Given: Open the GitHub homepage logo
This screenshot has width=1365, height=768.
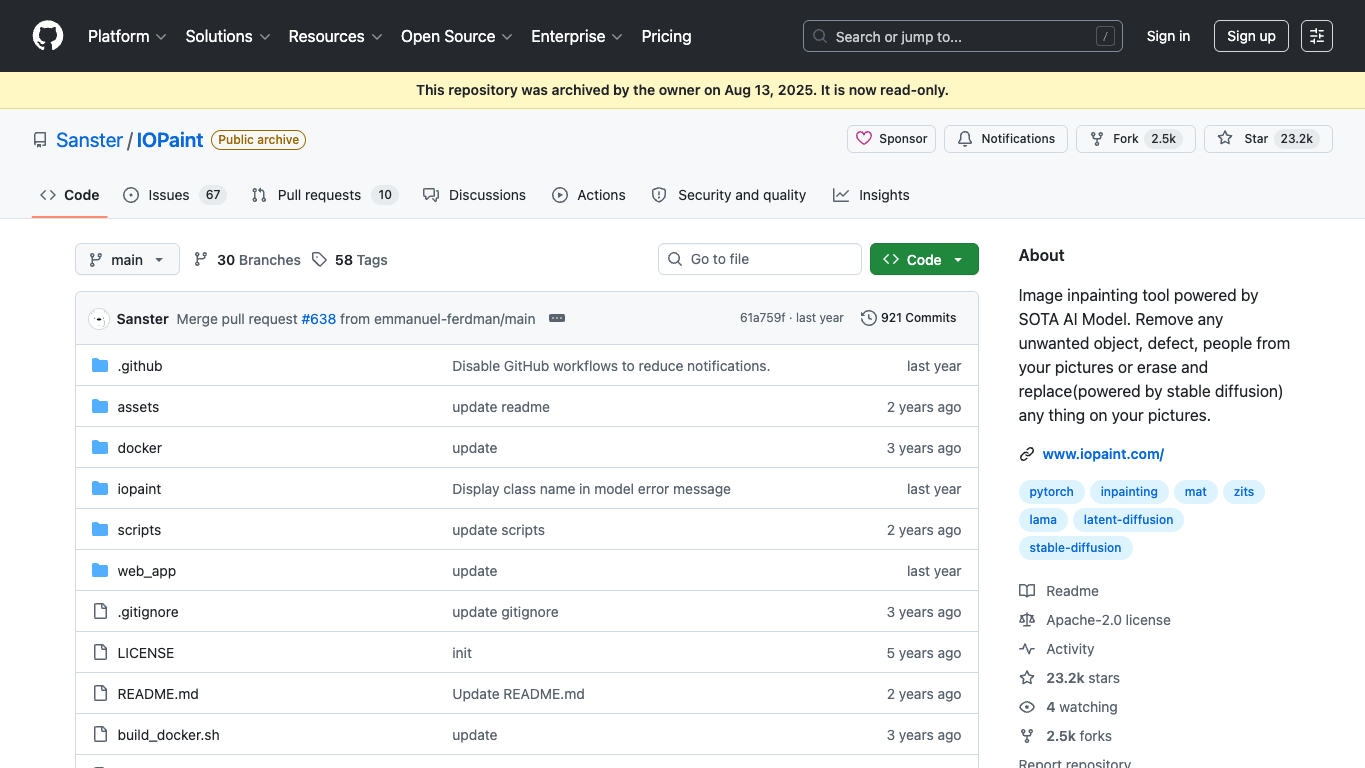Looking at the screenshot, I should click(48, 36).
